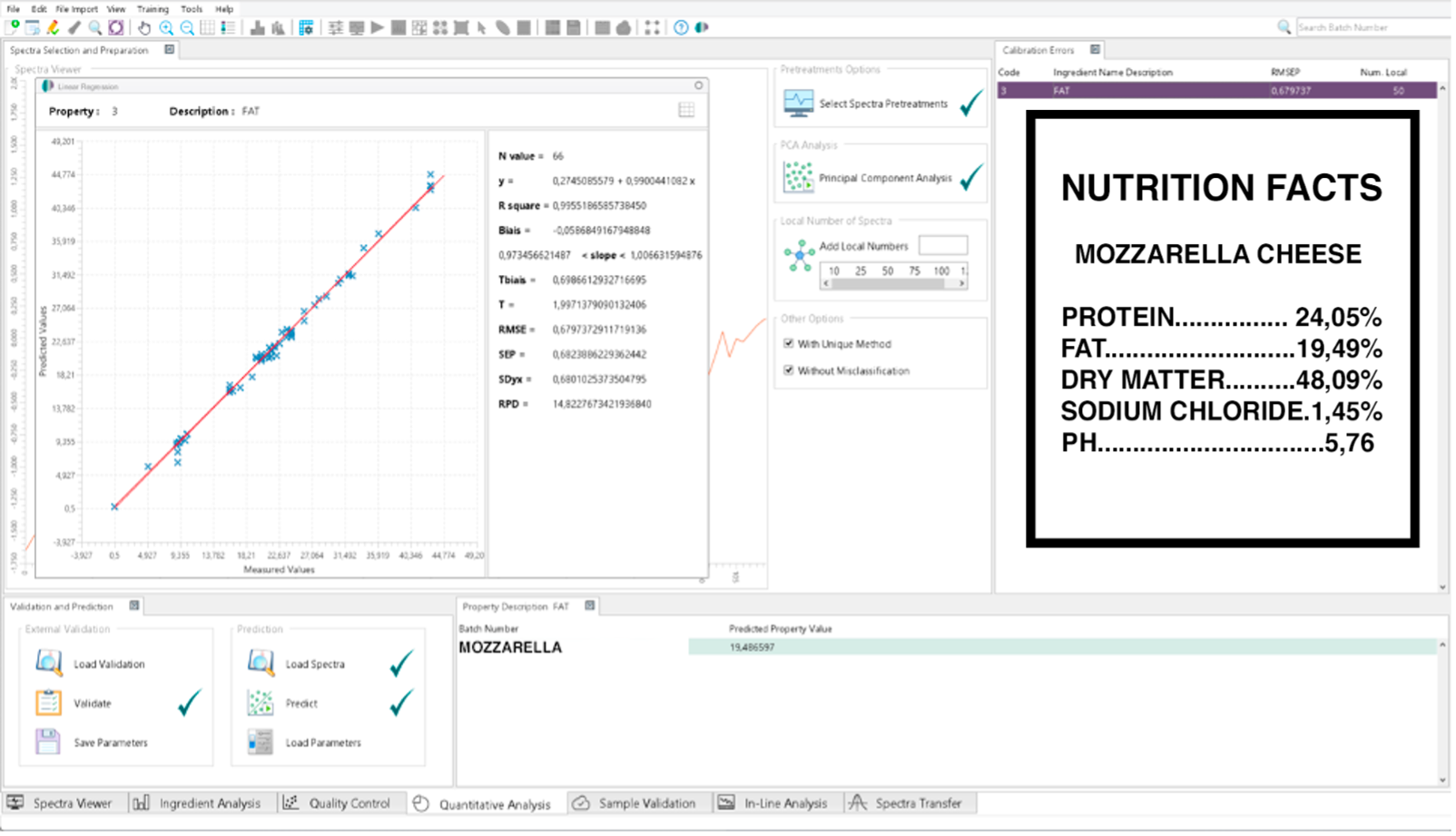Click the Select Spectra Pretreatments label
The height and width of the screenshot is (836, 1456).
point(883,103)
